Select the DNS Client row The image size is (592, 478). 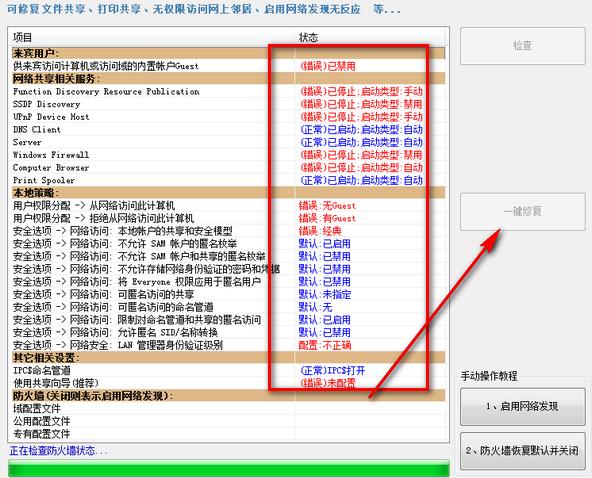228,130
